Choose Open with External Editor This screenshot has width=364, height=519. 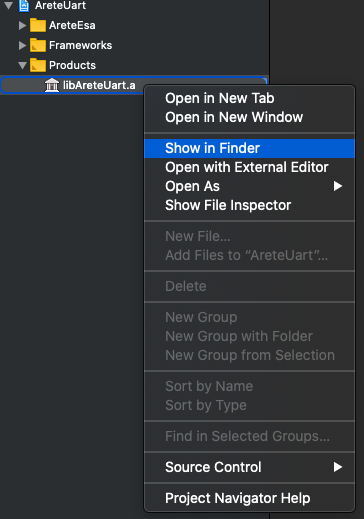(x=249, y=167)
